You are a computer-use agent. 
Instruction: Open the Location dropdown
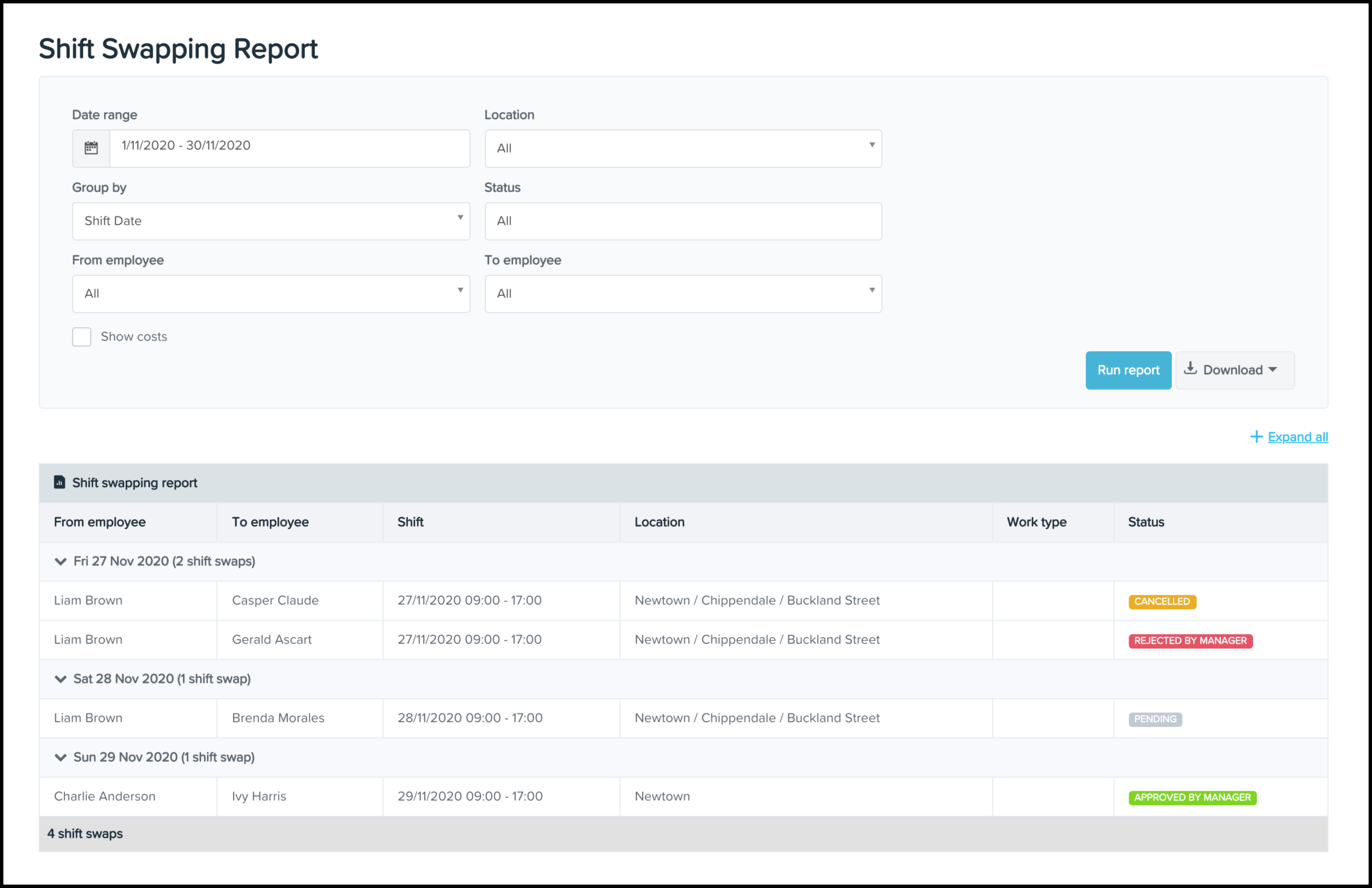[x=683, y=148]
